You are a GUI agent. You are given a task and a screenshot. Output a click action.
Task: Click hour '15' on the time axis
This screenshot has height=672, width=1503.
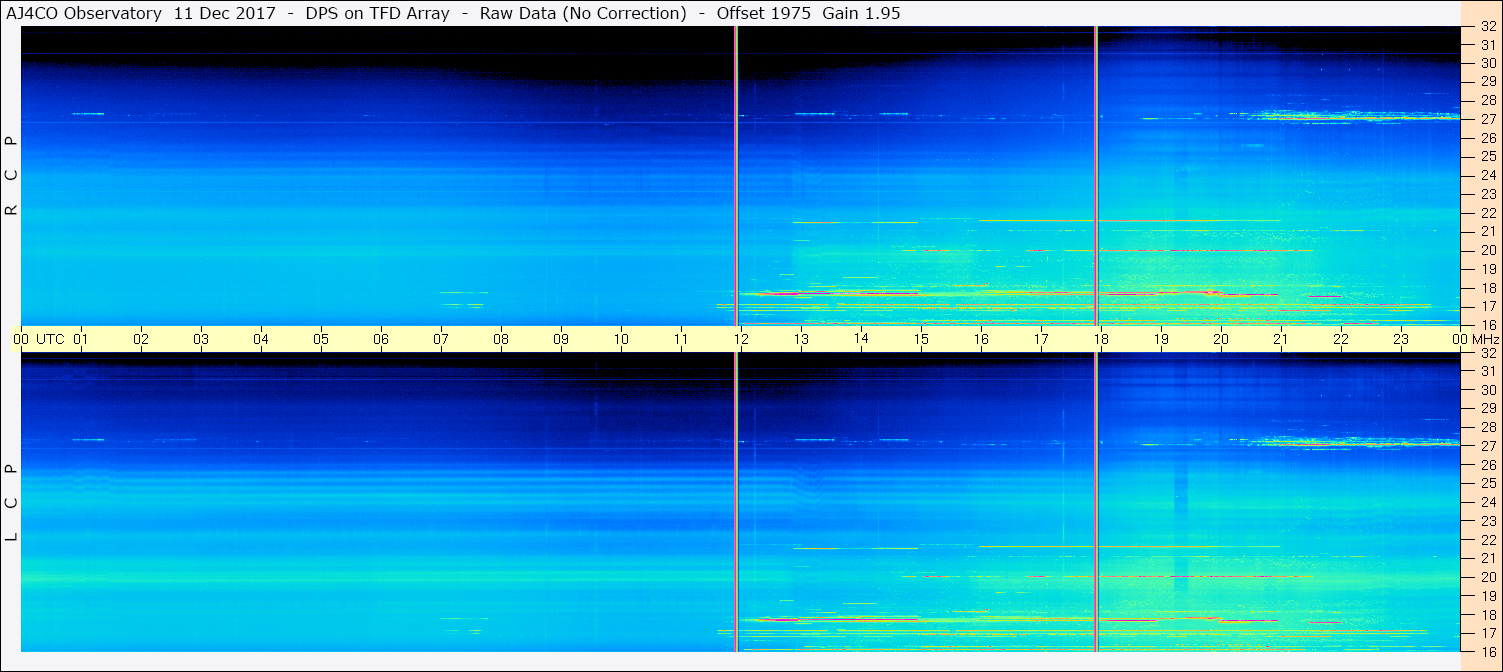921,339
